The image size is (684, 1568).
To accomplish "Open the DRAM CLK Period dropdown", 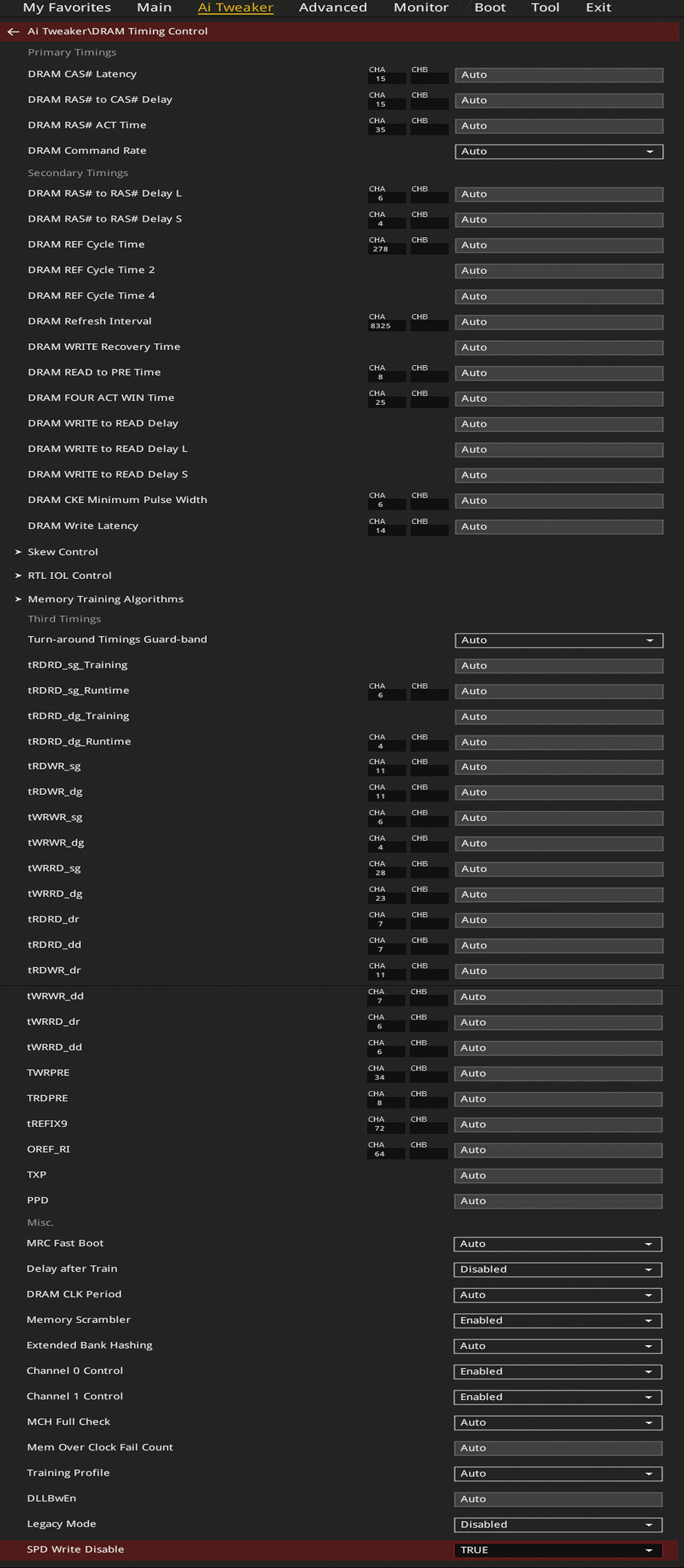I will coord(557,1295).
